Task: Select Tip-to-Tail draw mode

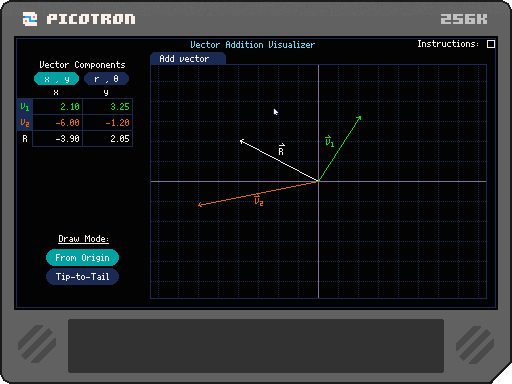Action: pyautogui.click(x=82, y=277)
